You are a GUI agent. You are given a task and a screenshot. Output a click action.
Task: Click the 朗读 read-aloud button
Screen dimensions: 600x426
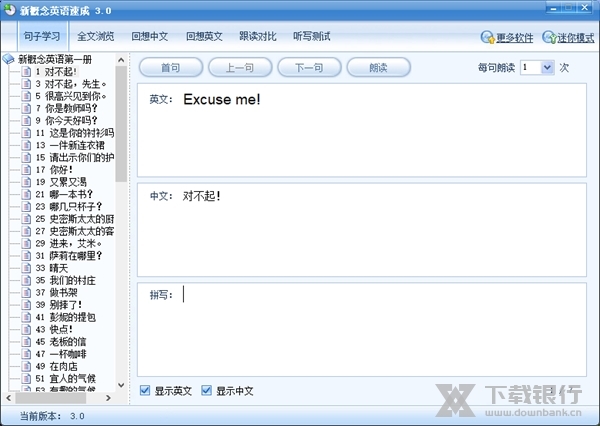tap(378, 68)
